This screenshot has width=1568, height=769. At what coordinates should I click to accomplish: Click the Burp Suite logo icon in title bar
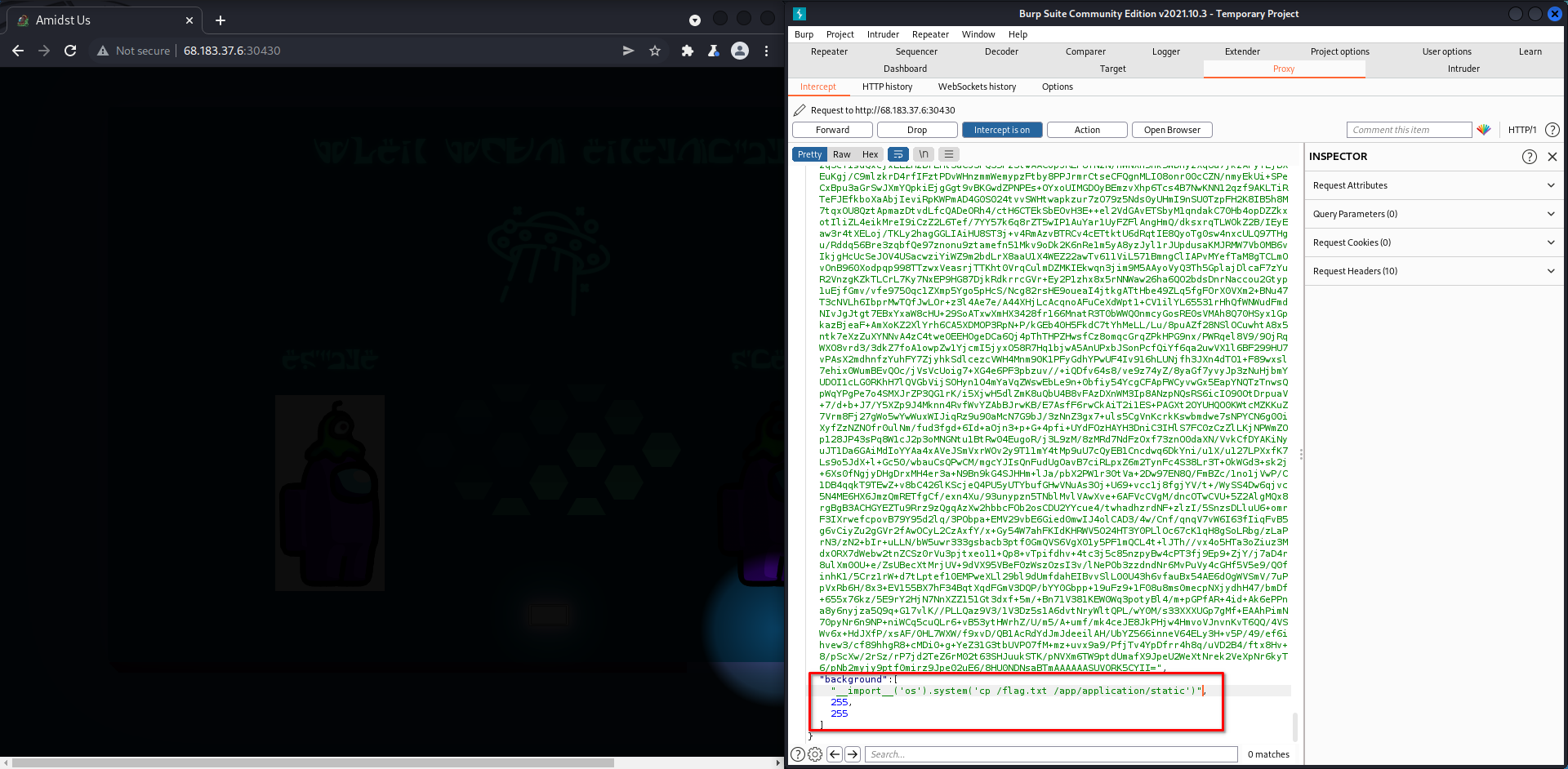(800, 14)
